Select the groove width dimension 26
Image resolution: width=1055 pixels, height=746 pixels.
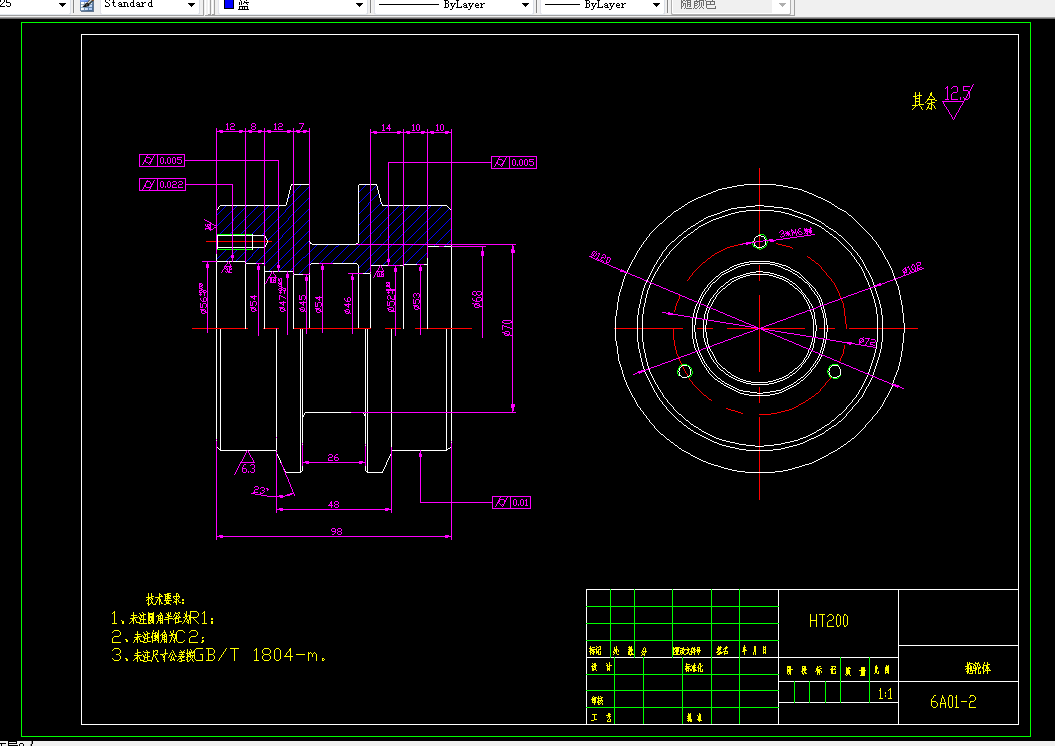pyautogui.click(x=334, y=457)
